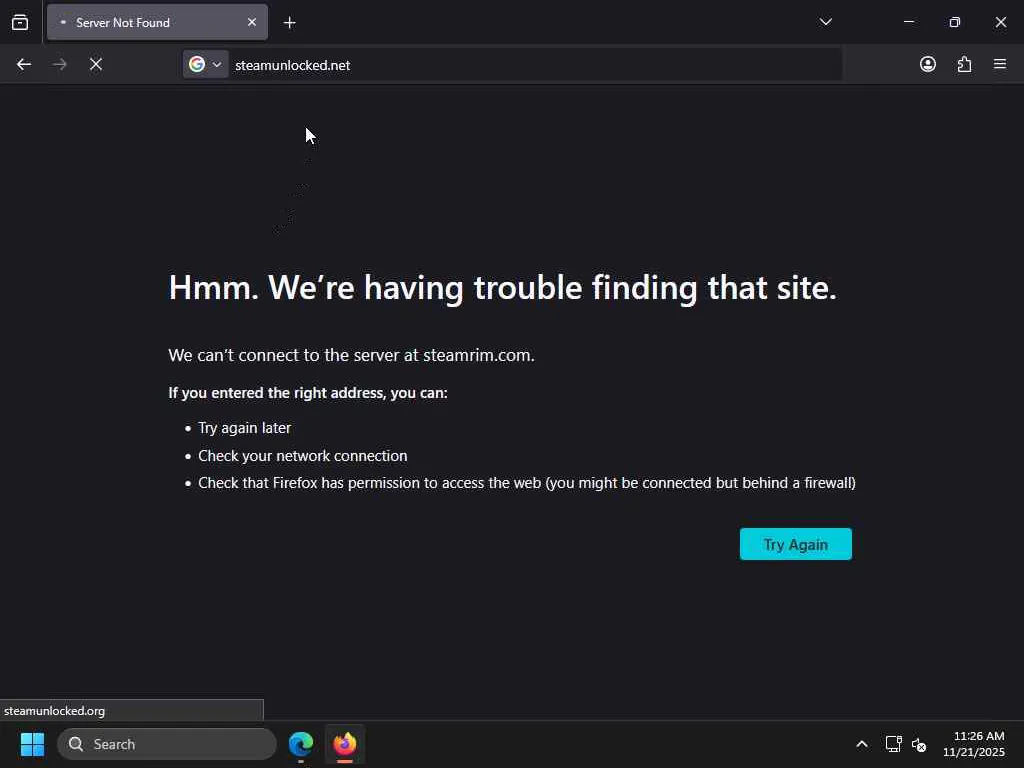Click the Try Again button
This screenshot has height=768, width=1024.
pos(795,544)
